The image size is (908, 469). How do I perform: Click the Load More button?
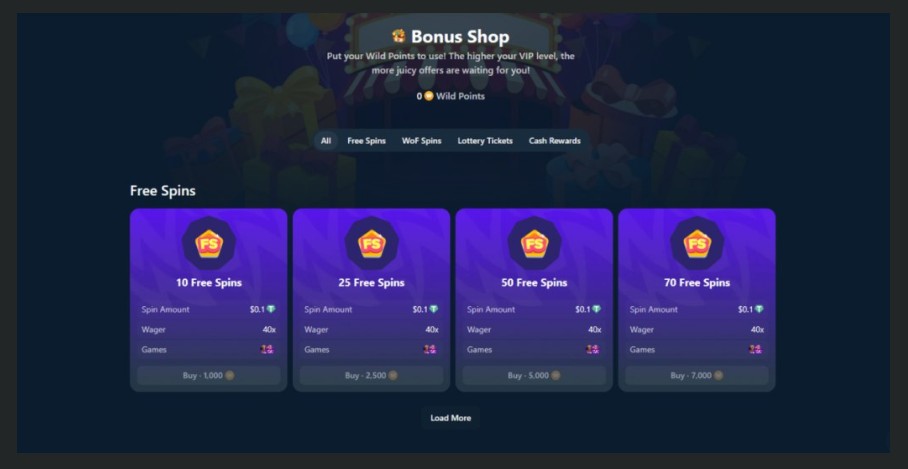coord(451,418)
